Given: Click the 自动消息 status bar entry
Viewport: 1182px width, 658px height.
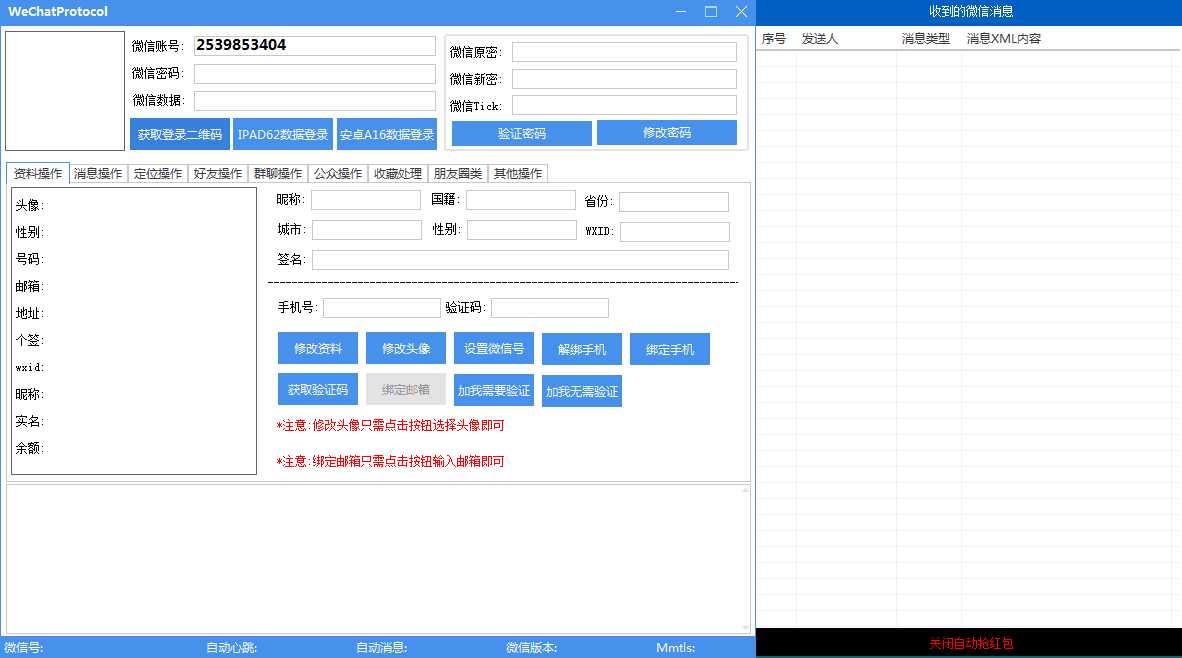Looking at the screenshot, I should click(381, 647).
